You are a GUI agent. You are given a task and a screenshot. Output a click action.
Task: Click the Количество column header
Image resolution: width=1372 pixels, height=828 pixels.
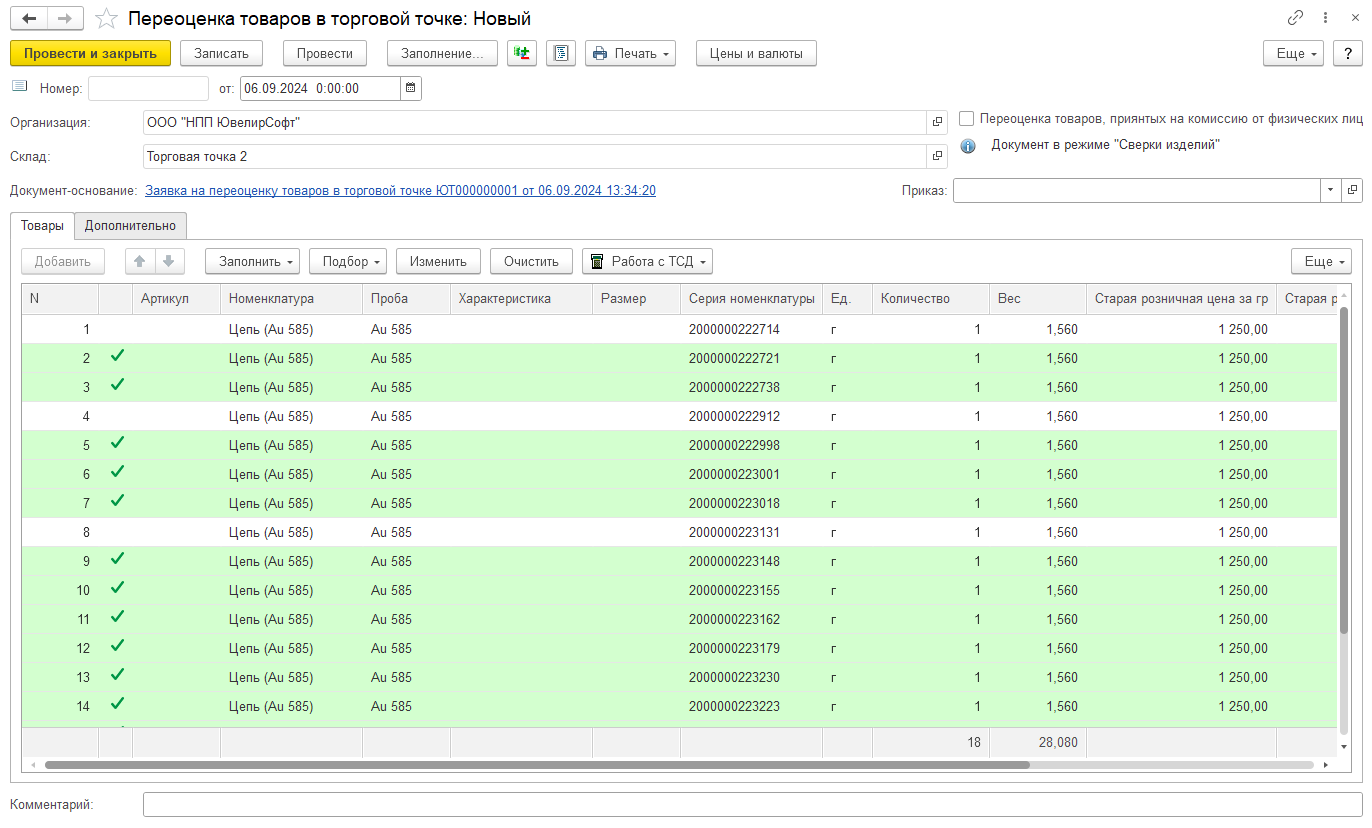[930, 298]
